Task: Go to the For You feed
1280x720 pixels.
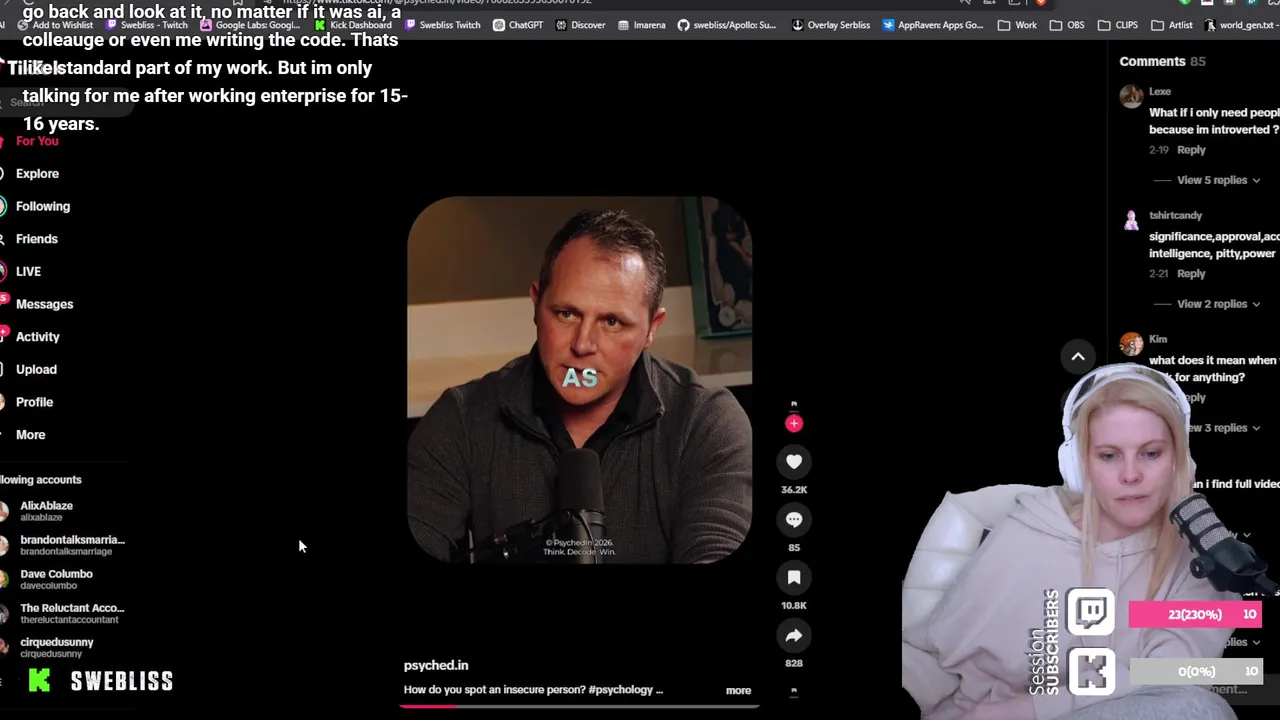Action: (37, 141)
